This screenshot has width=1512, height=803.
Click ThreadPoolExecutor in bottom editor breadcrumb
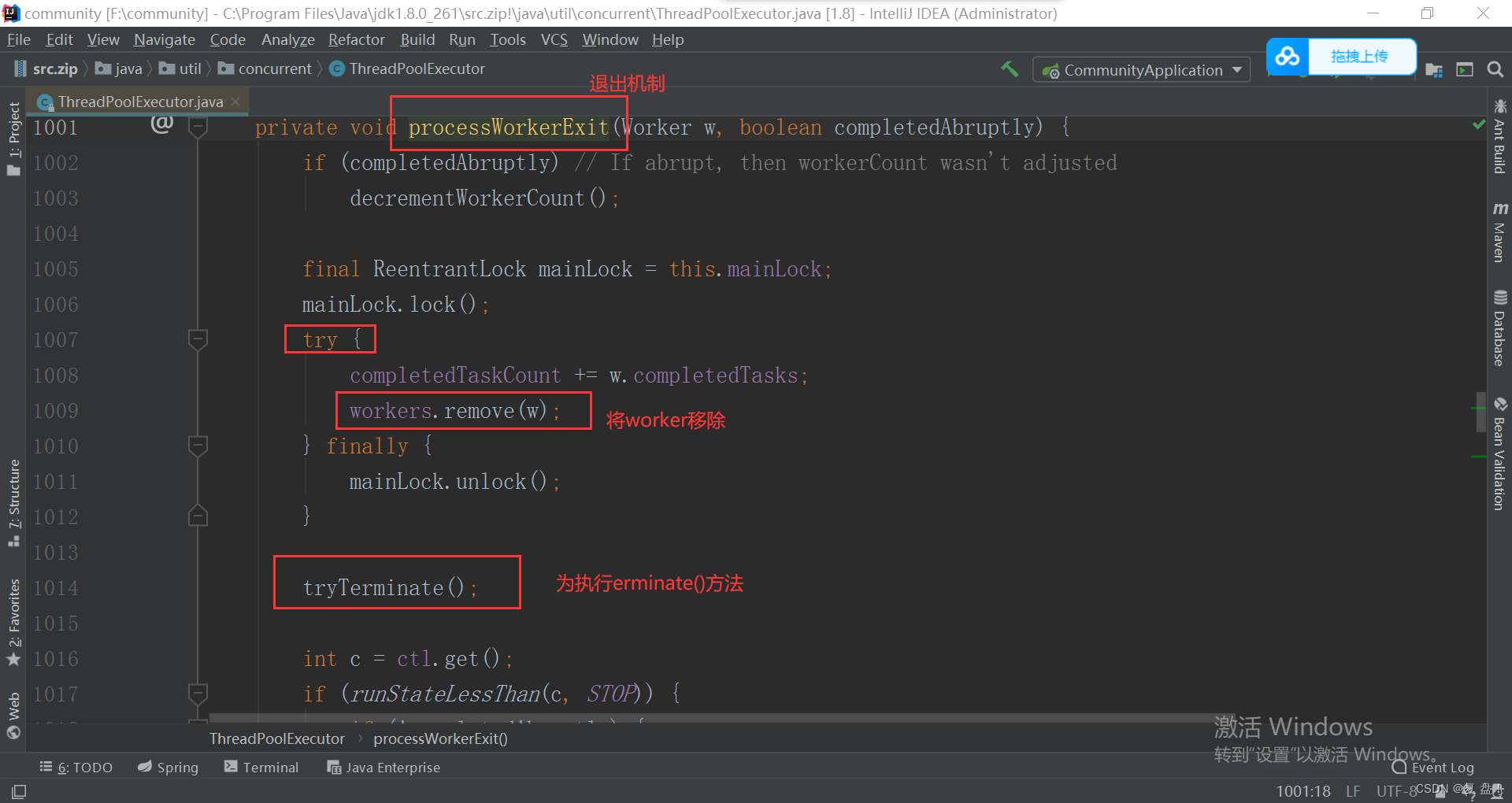(x=277, y=738)
